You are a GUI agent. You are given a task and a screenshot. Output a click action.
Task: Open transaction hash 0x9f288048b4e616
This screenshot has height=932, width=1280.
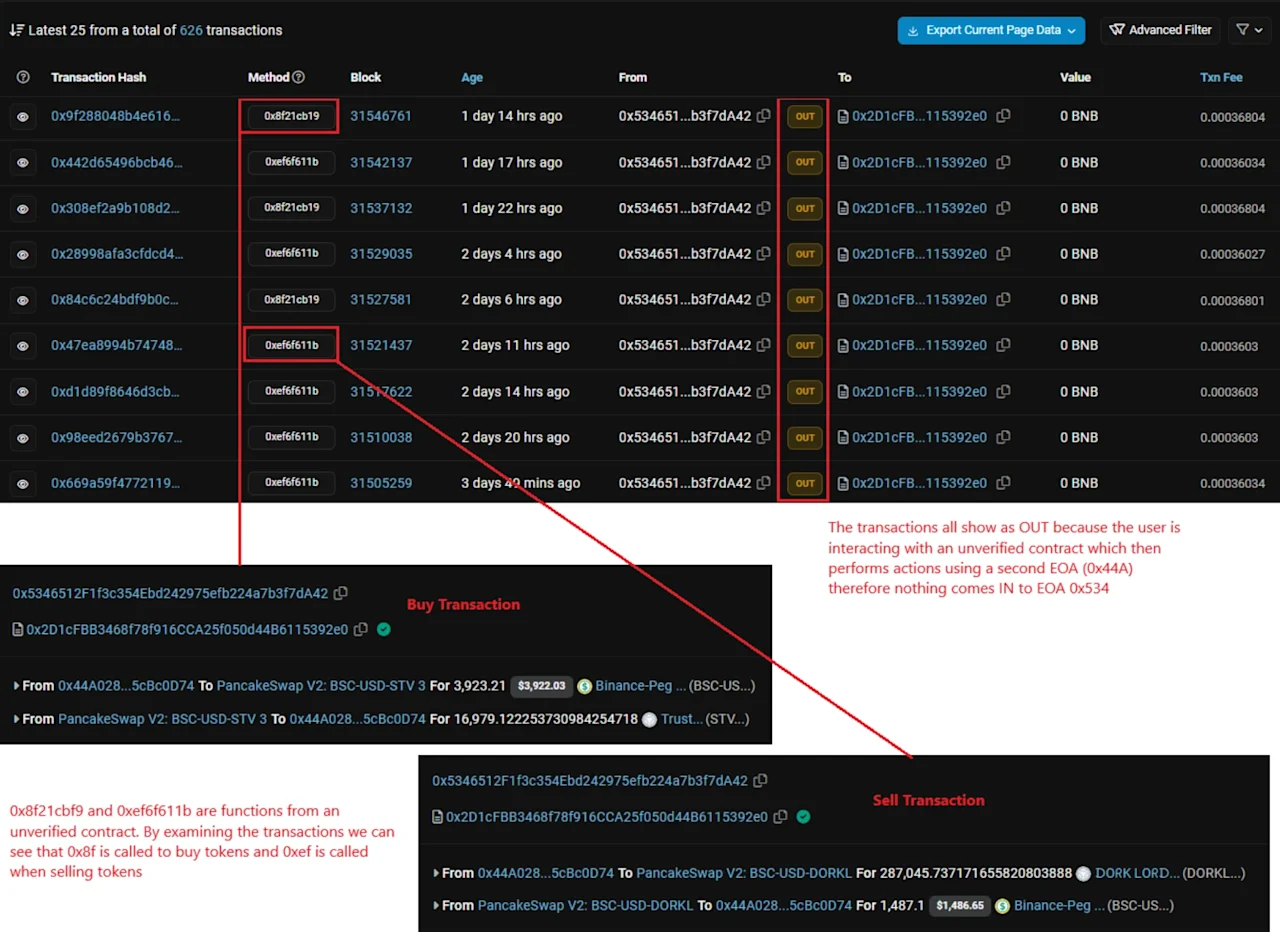point(116,116)
